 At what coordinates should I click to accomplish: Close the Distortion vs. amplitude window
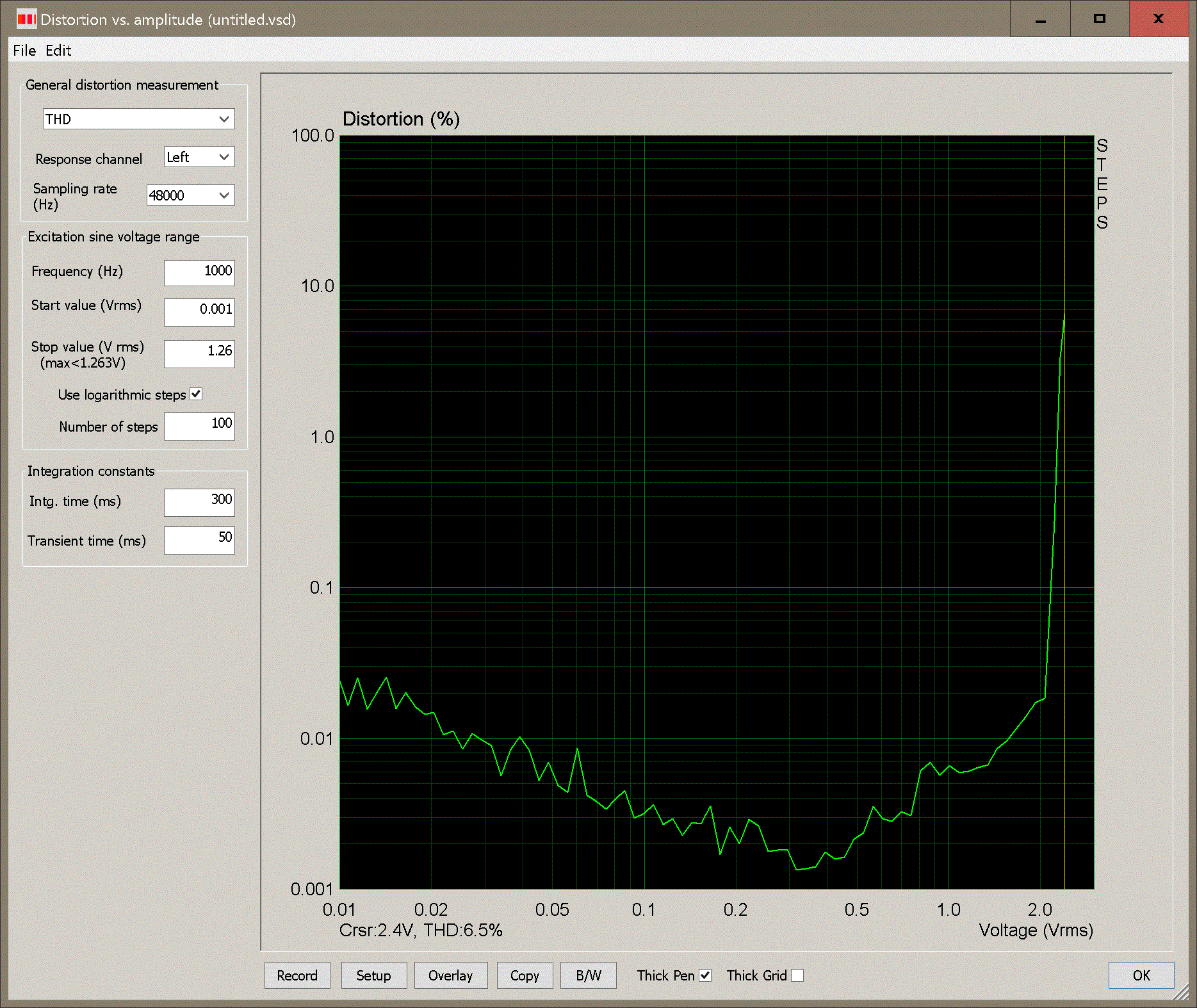click(1159, 19)
